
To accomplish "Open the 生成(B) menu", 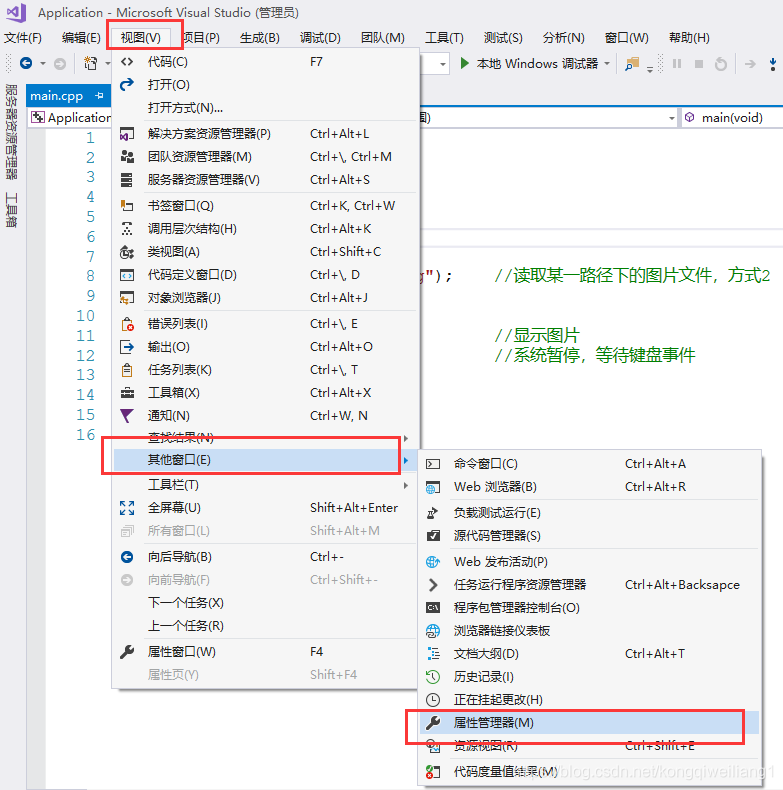I will 259,38.
